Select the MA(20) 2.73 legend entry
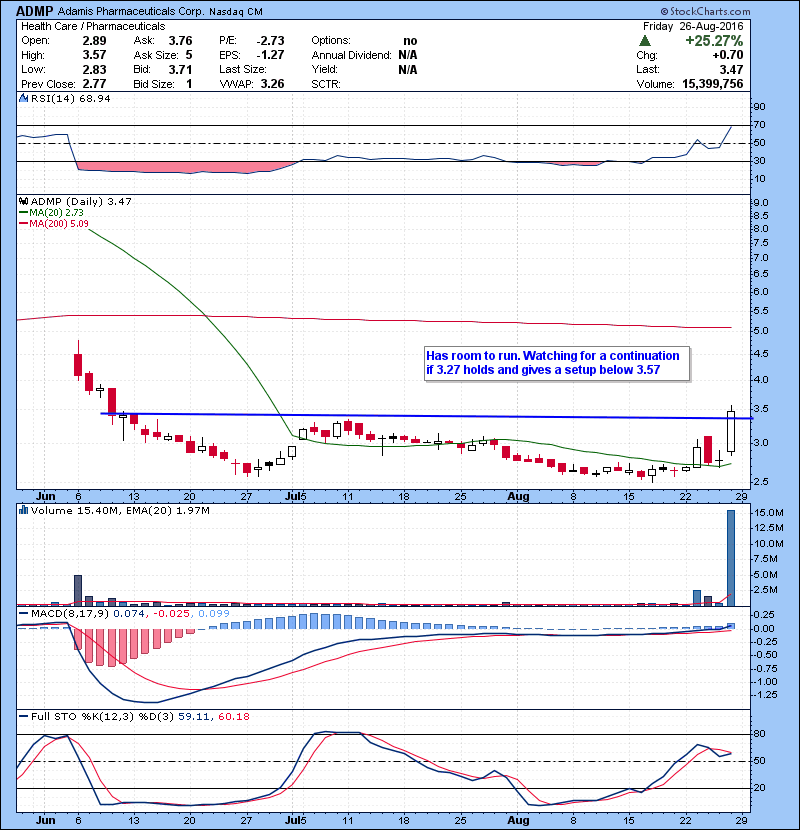The image size is (800, 830). coord(52,212)
